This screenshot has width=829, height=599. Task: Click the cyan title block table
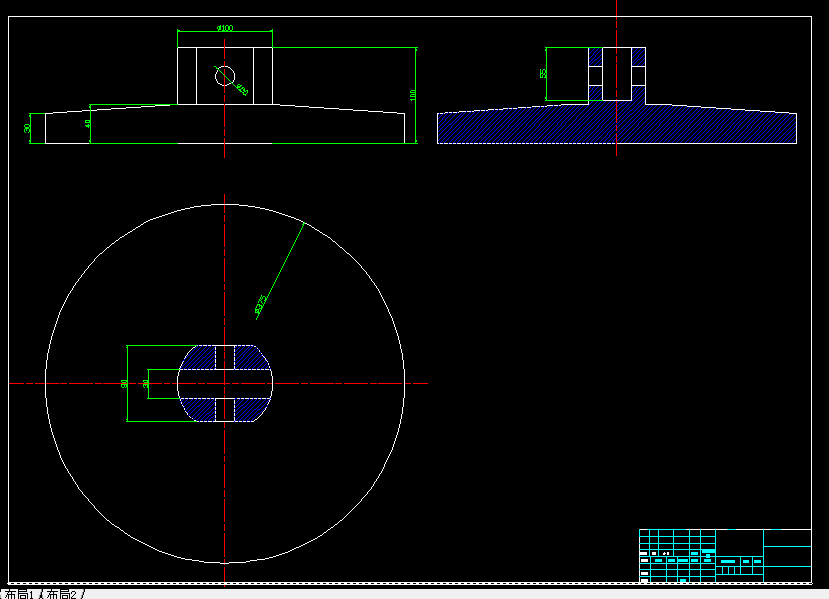[725, 556]
